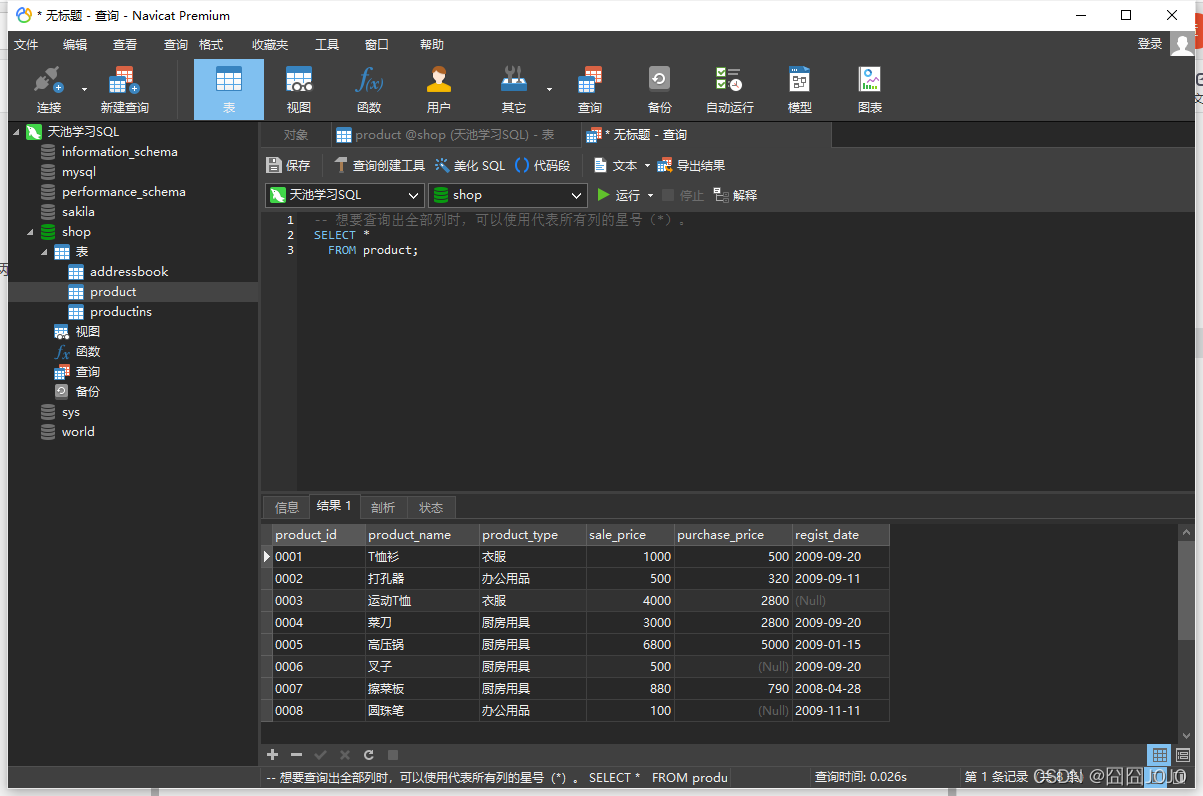The image size is (1203, 796).
Task: Click the refresh icon in result toolbar
Action: point(369,755)
